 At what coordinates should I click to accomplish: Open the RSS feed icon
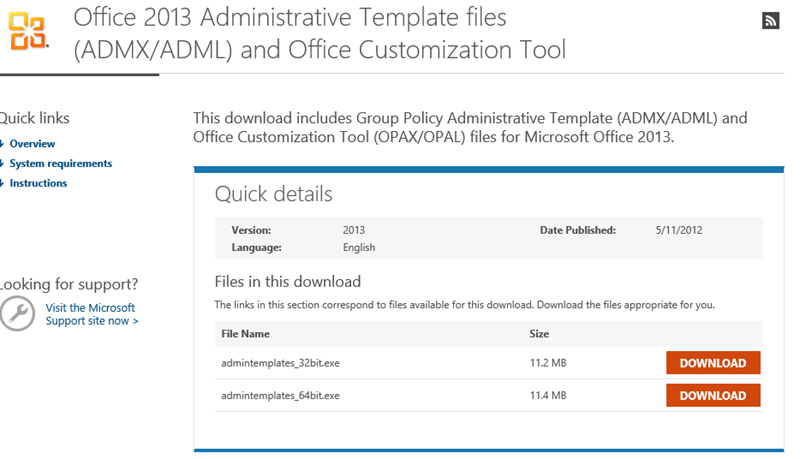pyautogui.click(x=770, y=21)
